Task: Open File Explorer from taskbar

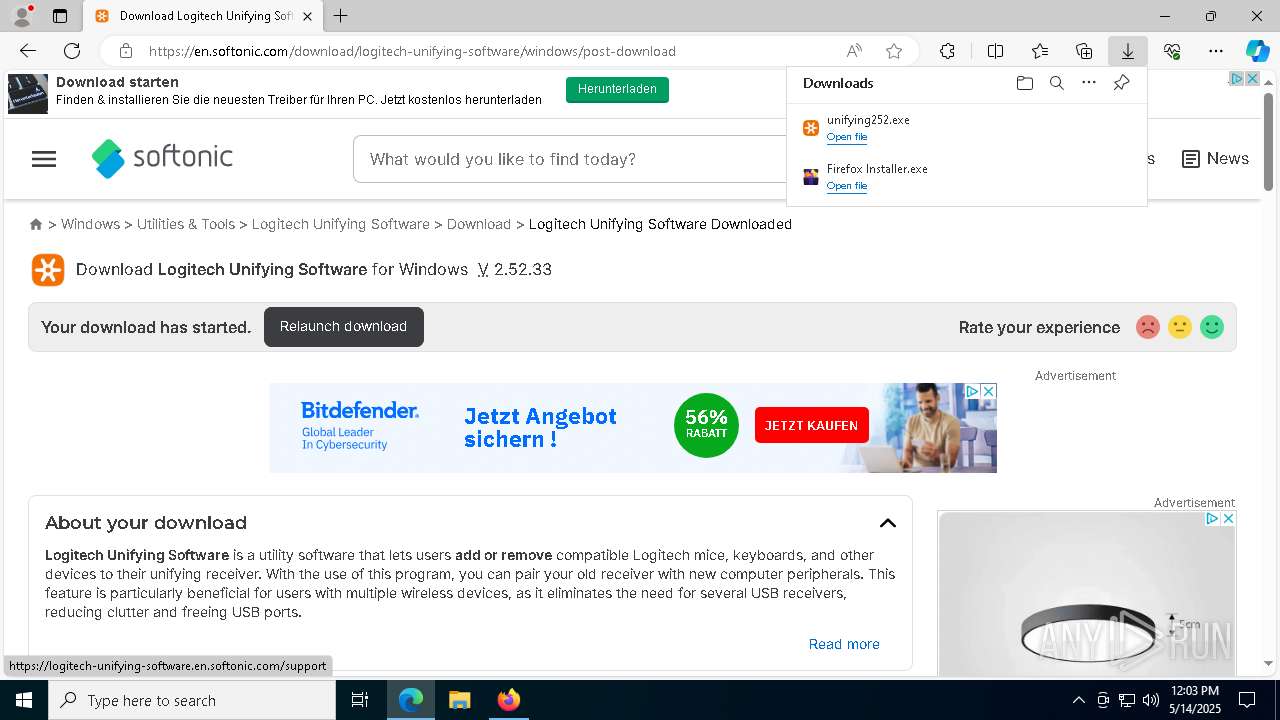Action: pyautogui.click(x=459, y=700)
